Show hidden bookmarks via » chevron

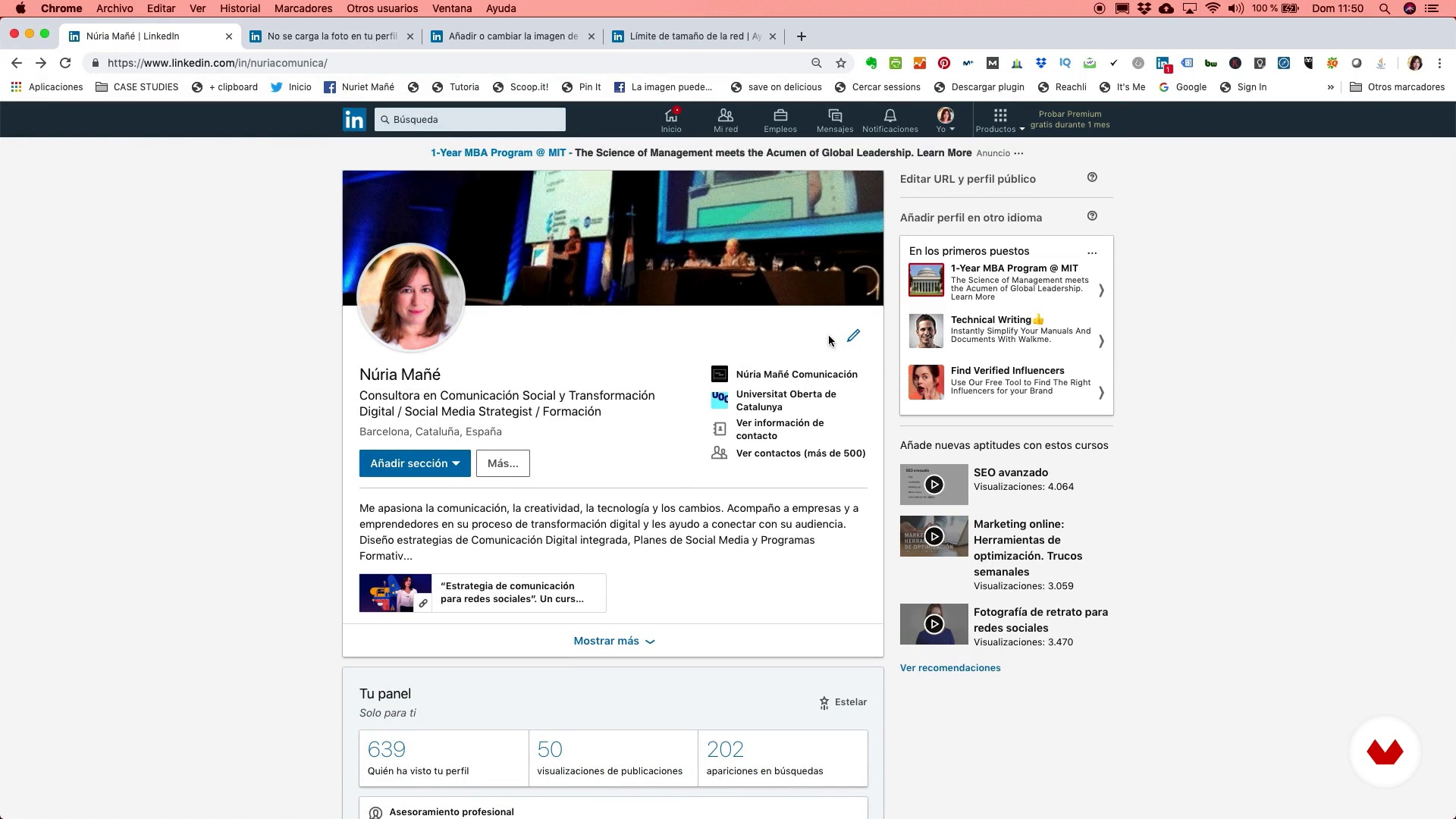[1330, 87]
